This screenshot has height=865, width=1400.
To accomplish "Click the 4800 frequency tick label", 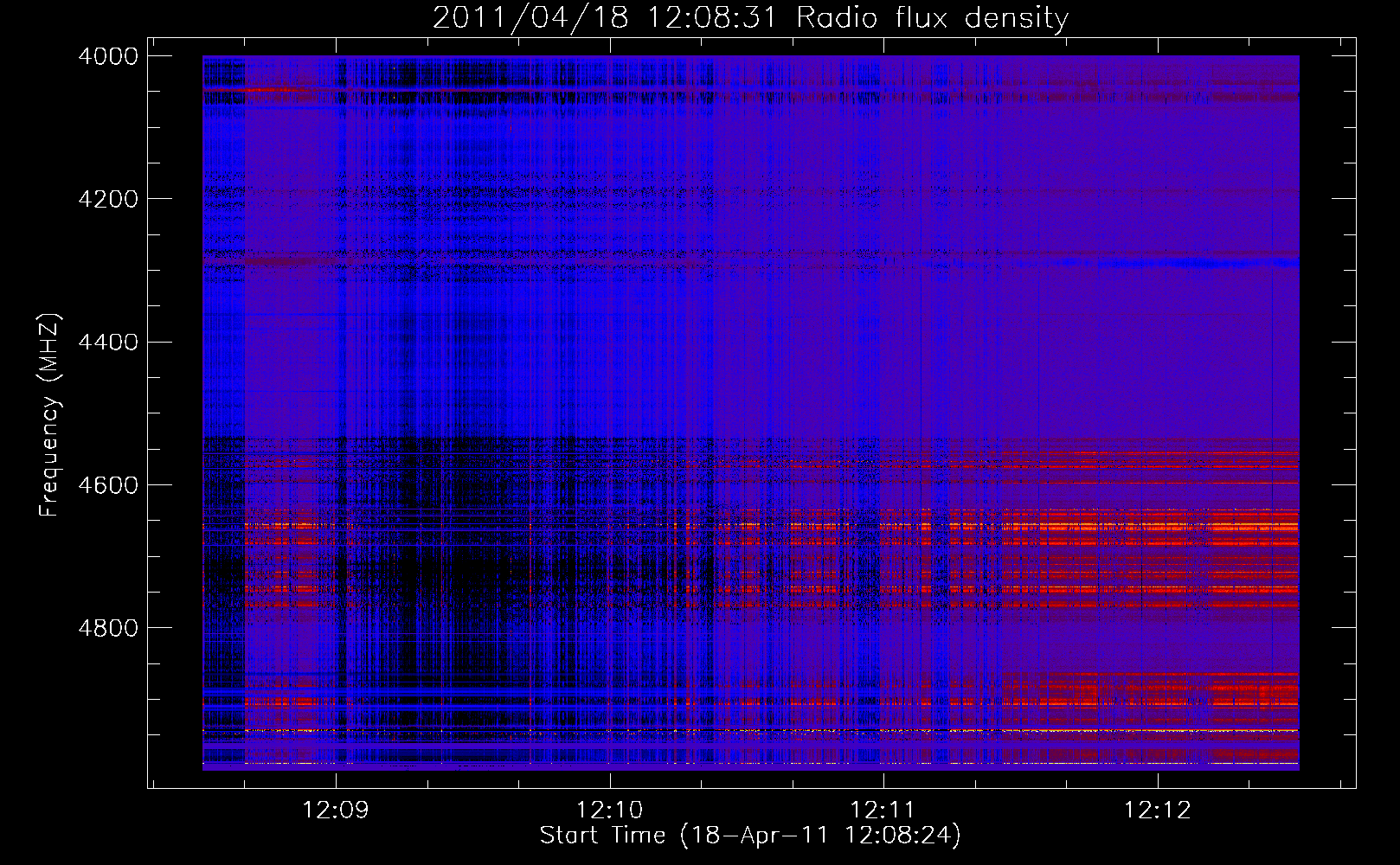I will (108, 628).
